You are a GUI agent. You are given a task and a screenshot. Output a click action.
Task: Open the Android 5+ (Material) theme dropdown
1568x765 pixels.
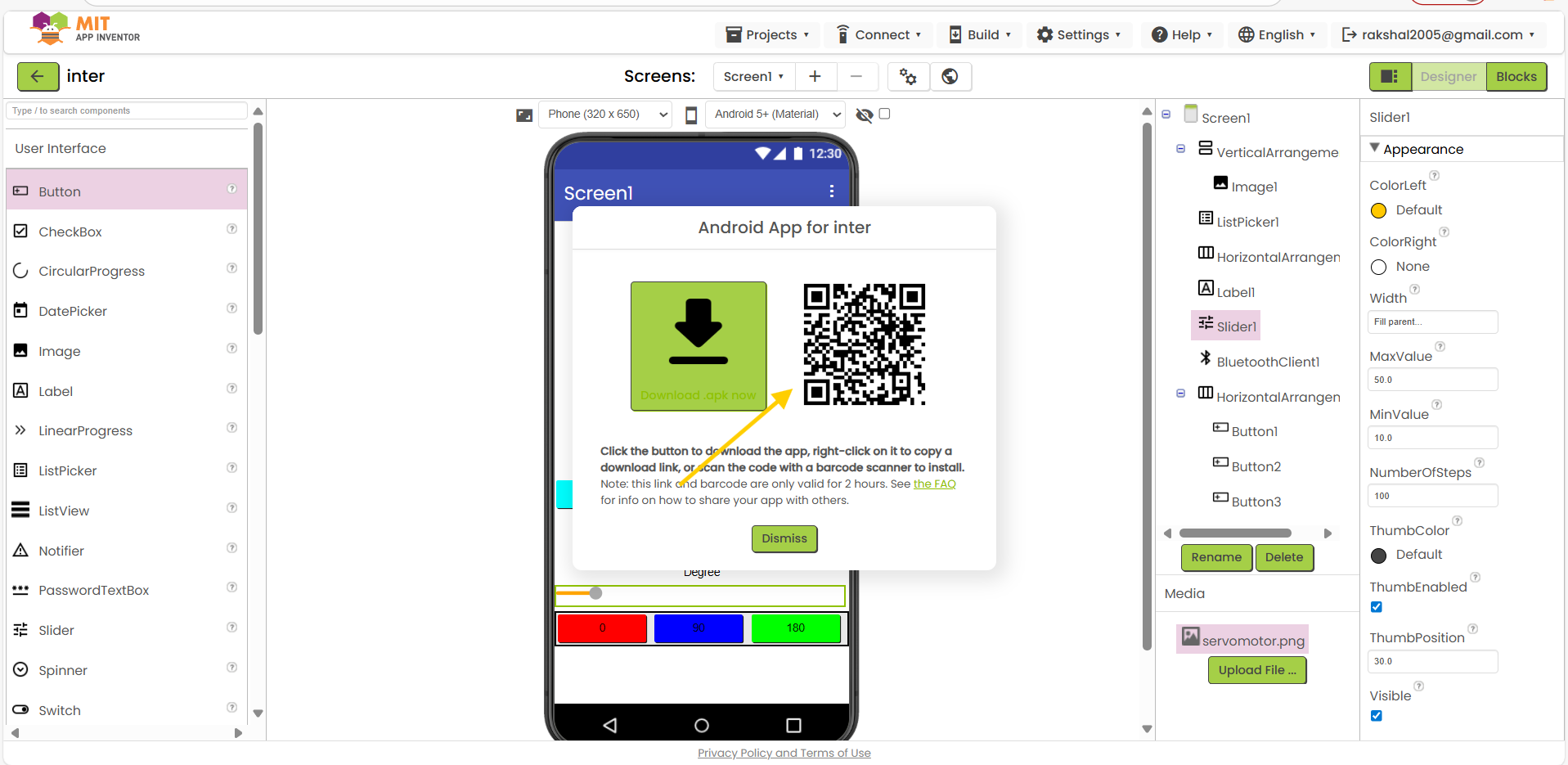[775, 115]
